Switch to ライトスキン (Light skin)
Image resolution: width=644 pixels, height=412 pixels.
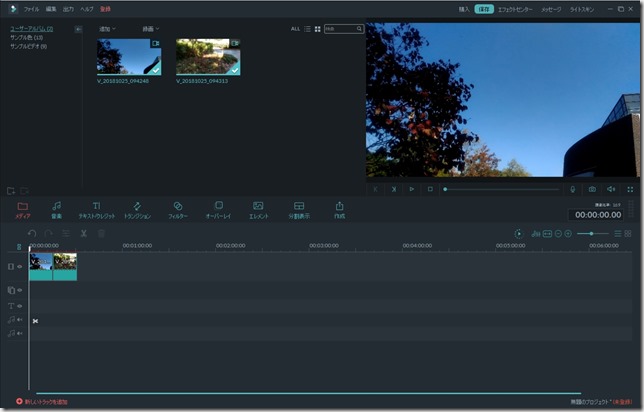pyautogui.click(x=582, y=9)
